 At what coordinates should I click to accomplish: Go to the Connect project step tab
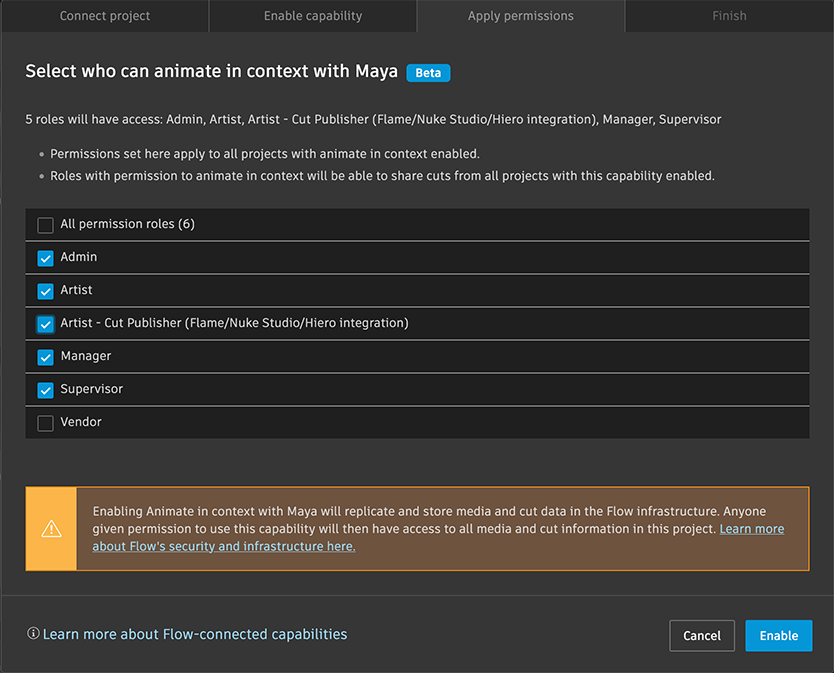coord(105,16)
